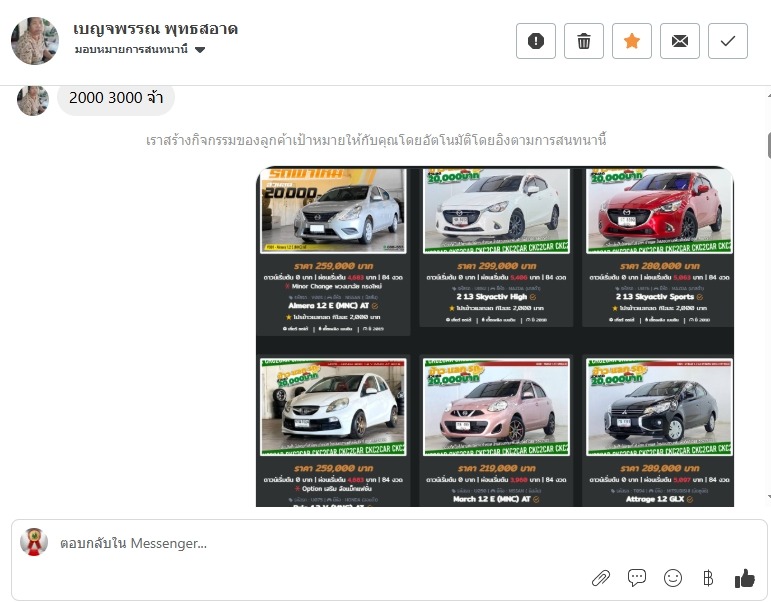The width and height of the screenshot is (771, 602).
Task: Click page avatar next to reply box
Action: pos(34,542)
